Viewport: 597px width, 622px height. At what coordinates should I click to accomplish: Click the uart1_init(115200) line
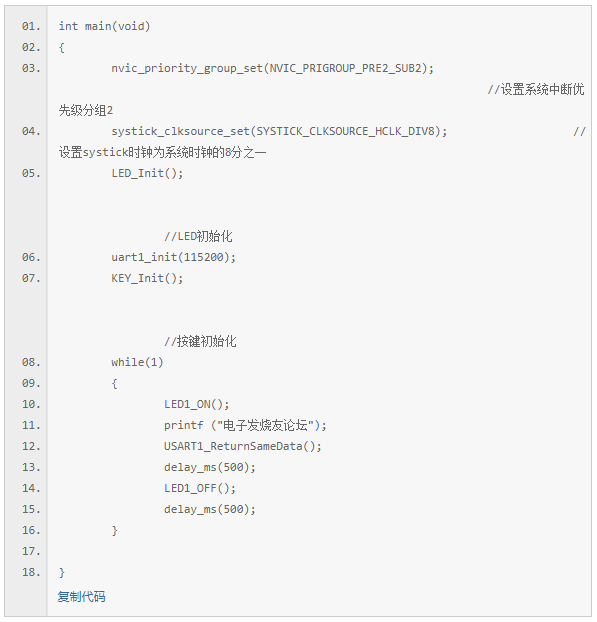173,257
